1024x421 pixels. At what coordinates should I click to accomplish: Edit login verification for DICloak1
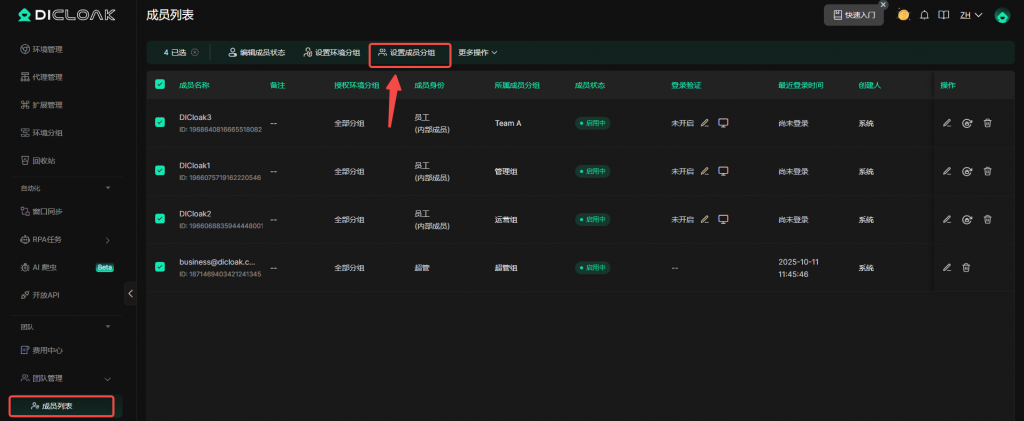(705, 171)
